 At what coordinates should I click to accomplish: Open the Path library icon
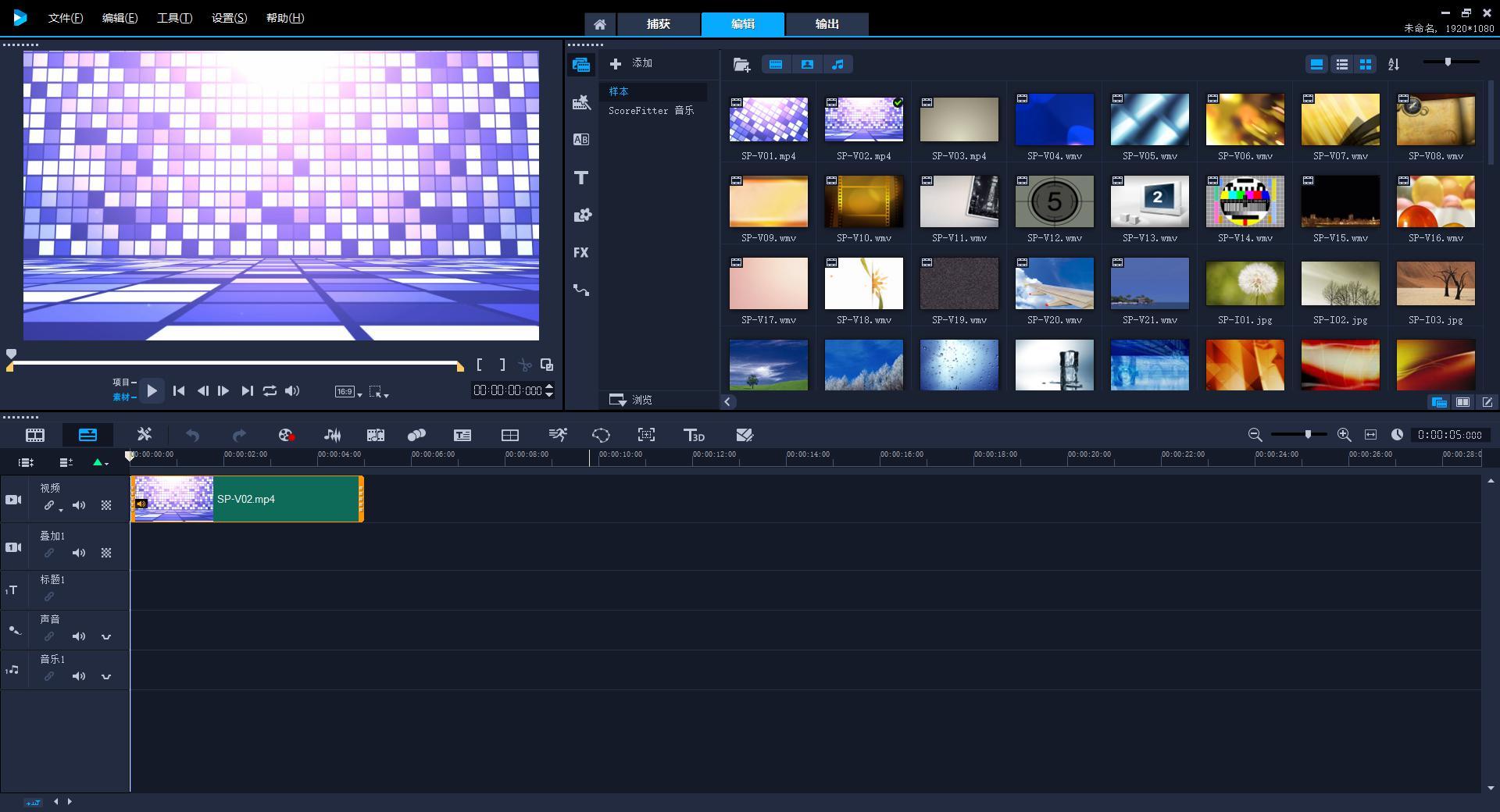[580, 290]
